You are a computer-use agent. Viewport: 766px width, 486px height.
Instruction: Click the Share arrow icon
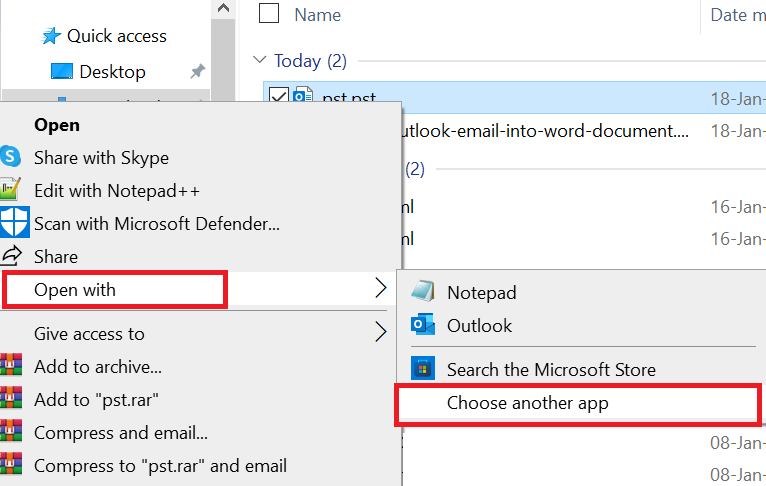pos(11,255)
